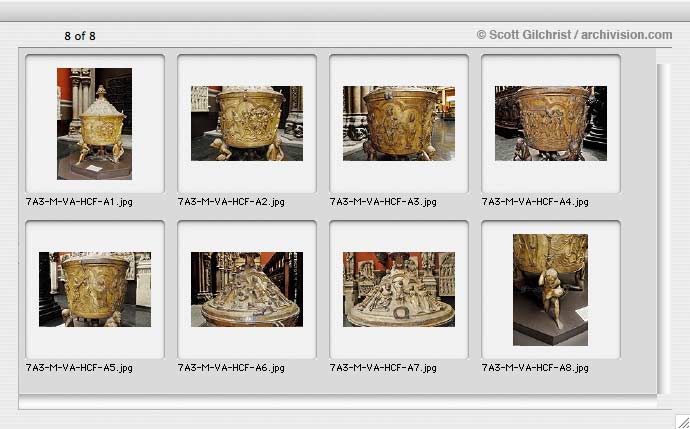Open thumbnail of image 7A3-M-VA-HCF-A2.jpg
This screenshot has height=429, width=690.
point(247,123)
